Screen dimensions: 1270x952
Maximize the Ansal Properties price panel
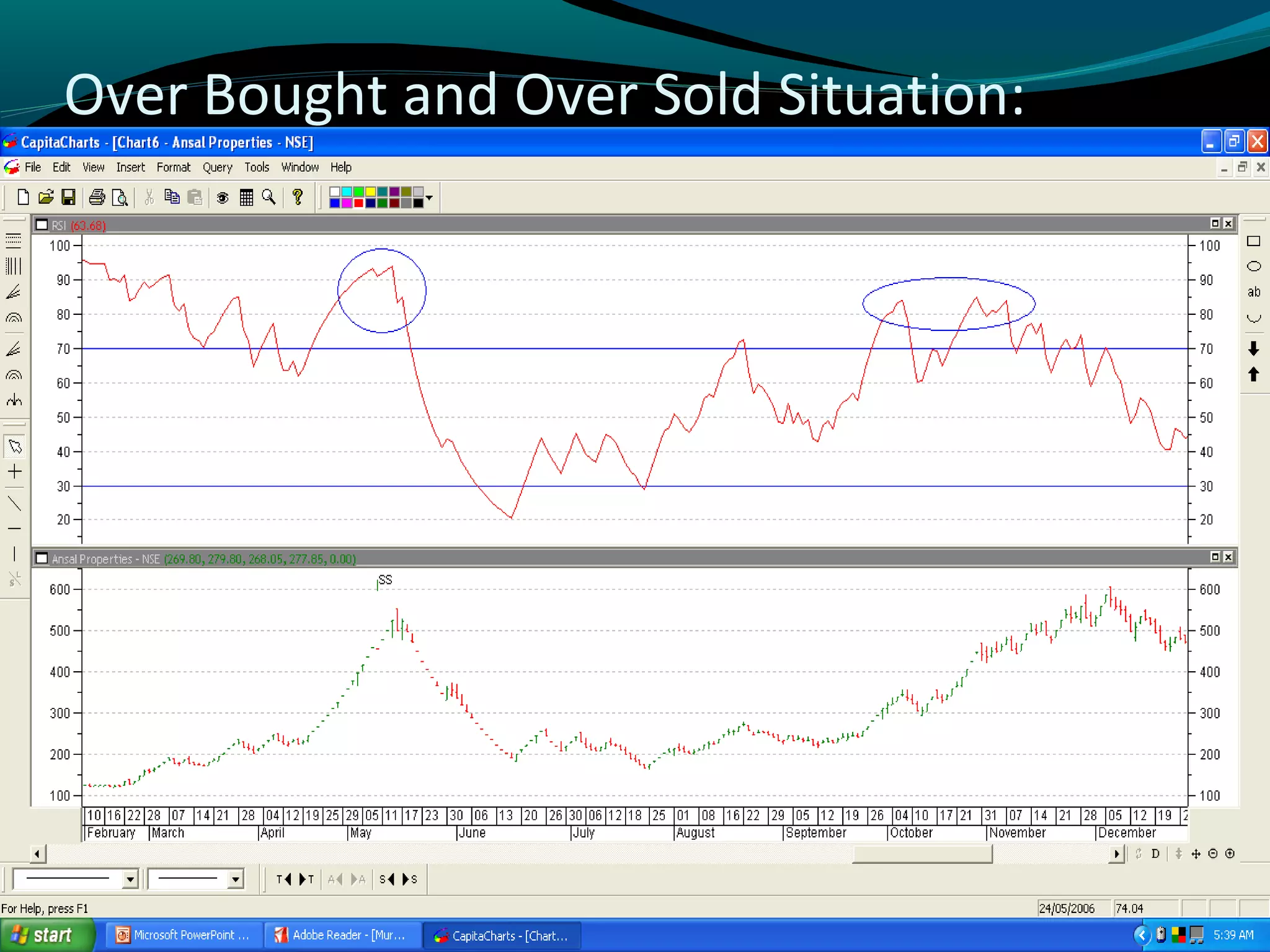(1215, 557)
